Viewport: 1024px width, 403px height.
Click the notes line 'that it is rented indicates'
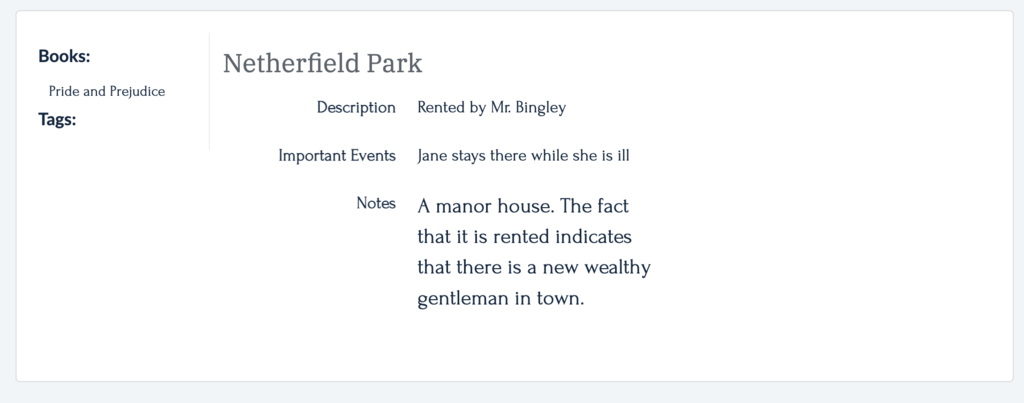pos(524,236)
